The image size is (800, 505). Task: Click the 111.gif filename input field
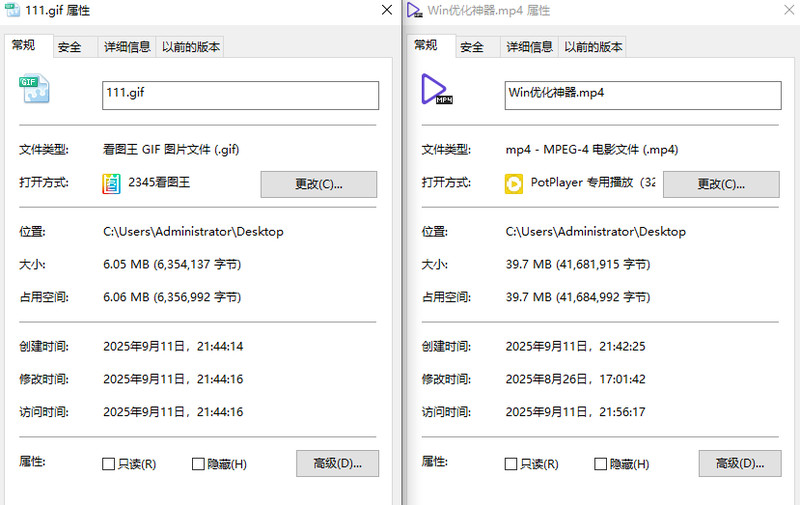(x=240, y=95)
